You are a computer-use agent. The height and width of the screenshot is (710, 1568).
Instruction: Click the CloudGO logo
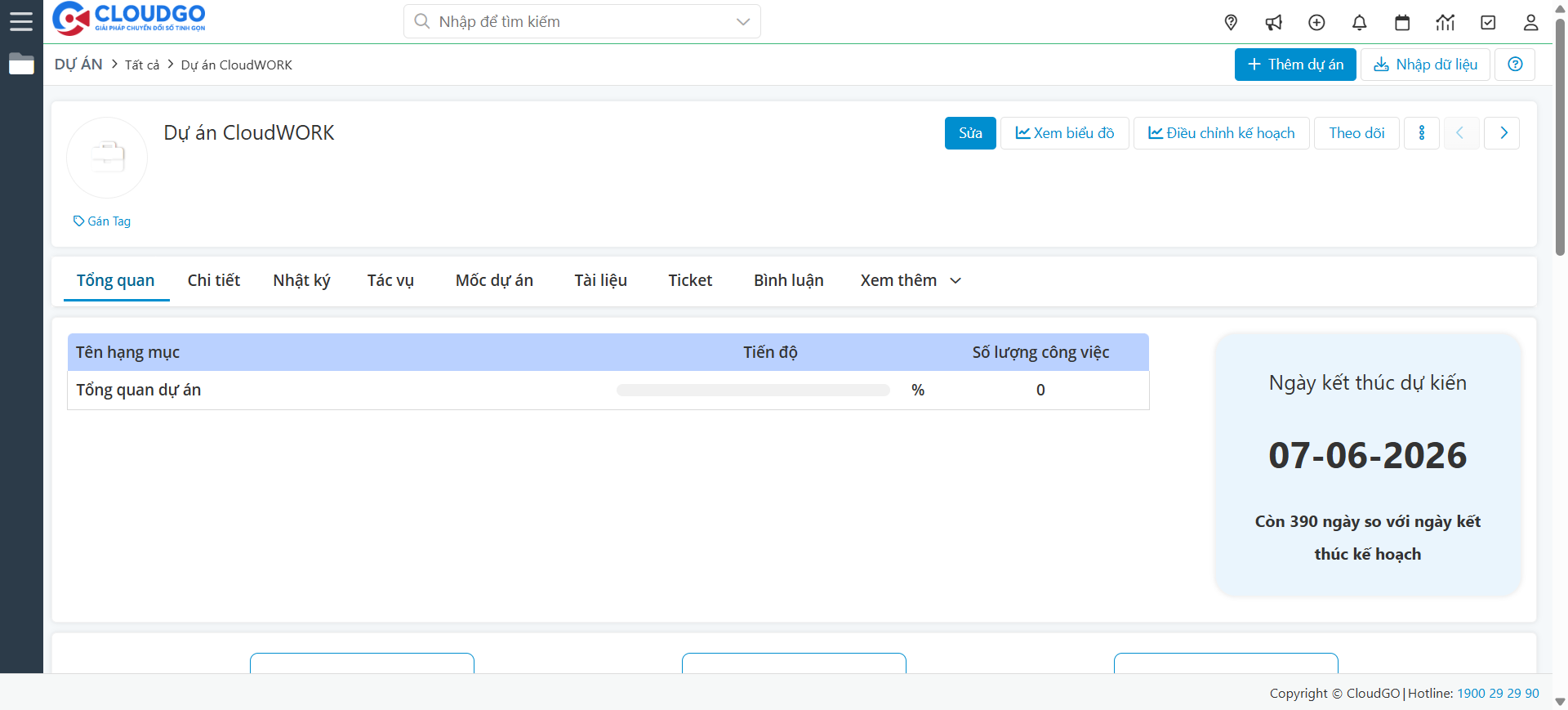click(x=129, y=18)
